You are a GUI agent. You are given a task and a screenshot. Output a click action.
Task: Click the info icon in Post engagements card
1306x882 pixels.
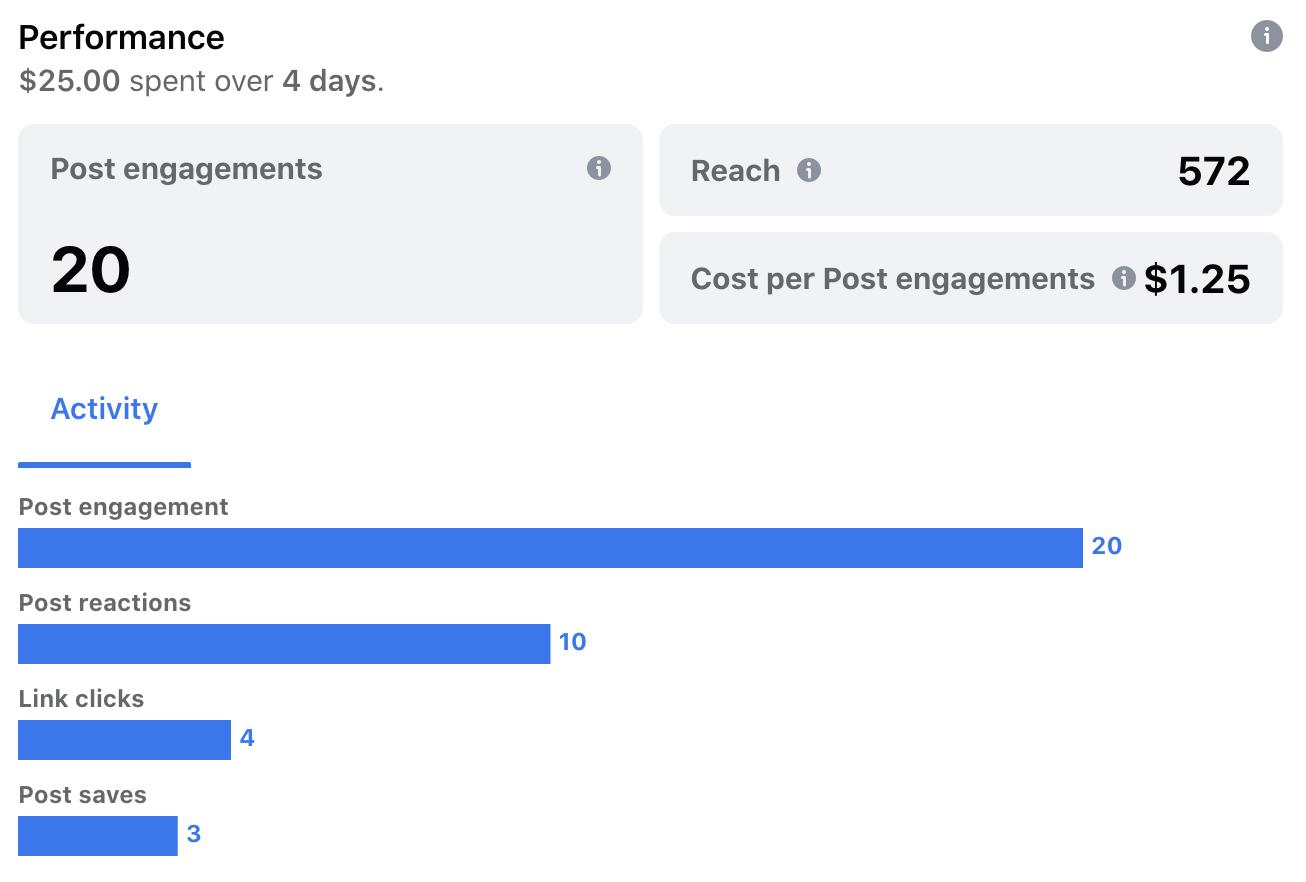coord(598,168)
